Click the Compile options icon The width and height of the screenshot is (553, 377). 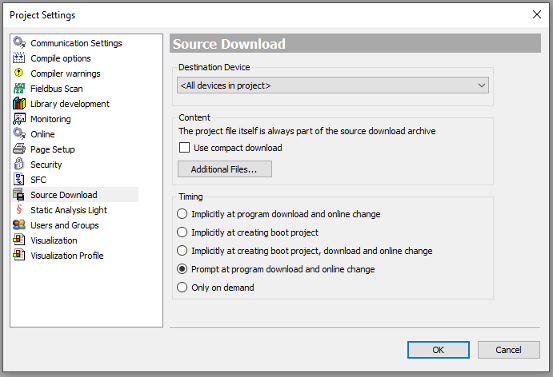click(x=19, y=58)
